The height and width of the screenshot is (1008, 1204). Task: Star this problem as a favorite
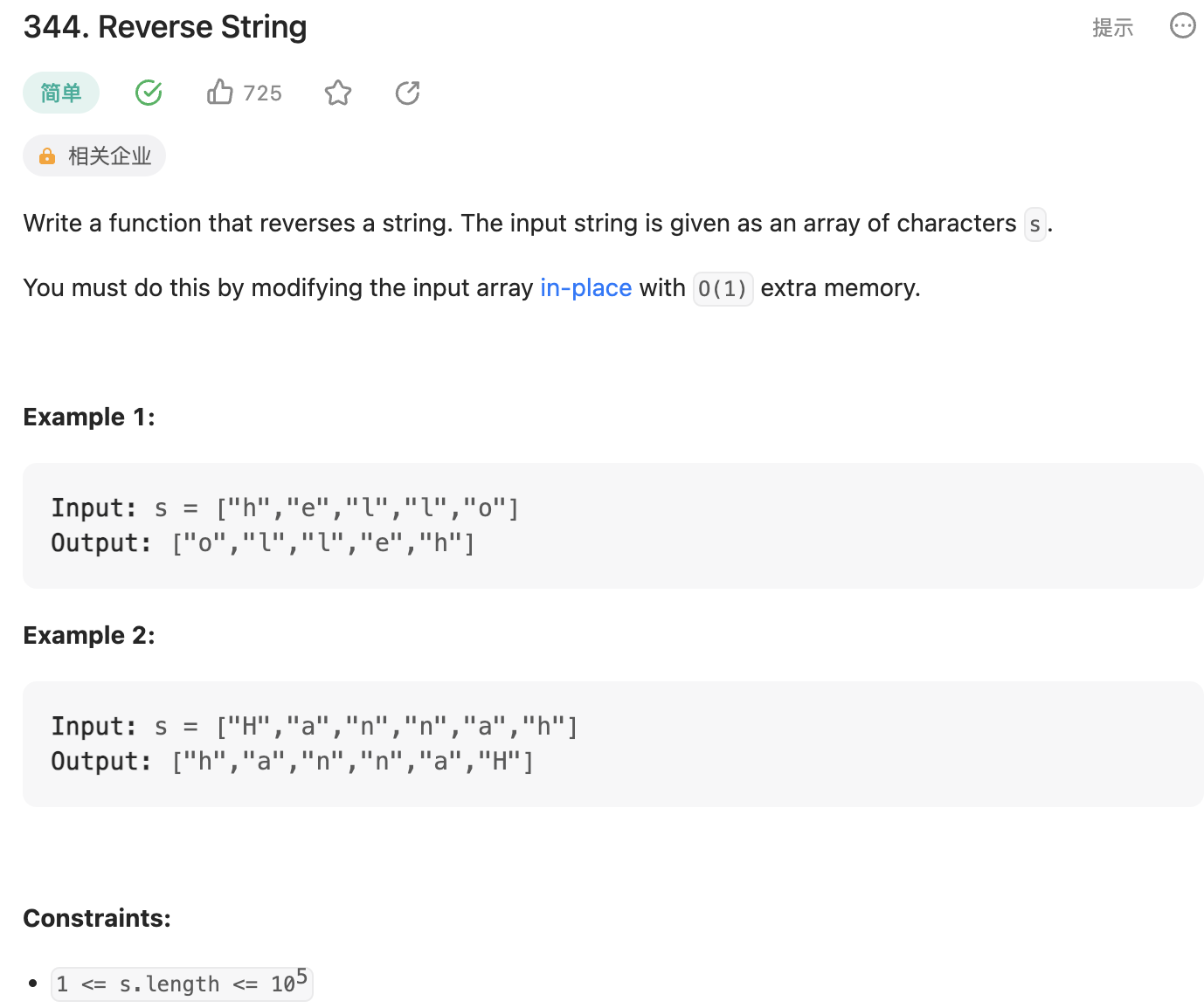coord(338,93)
